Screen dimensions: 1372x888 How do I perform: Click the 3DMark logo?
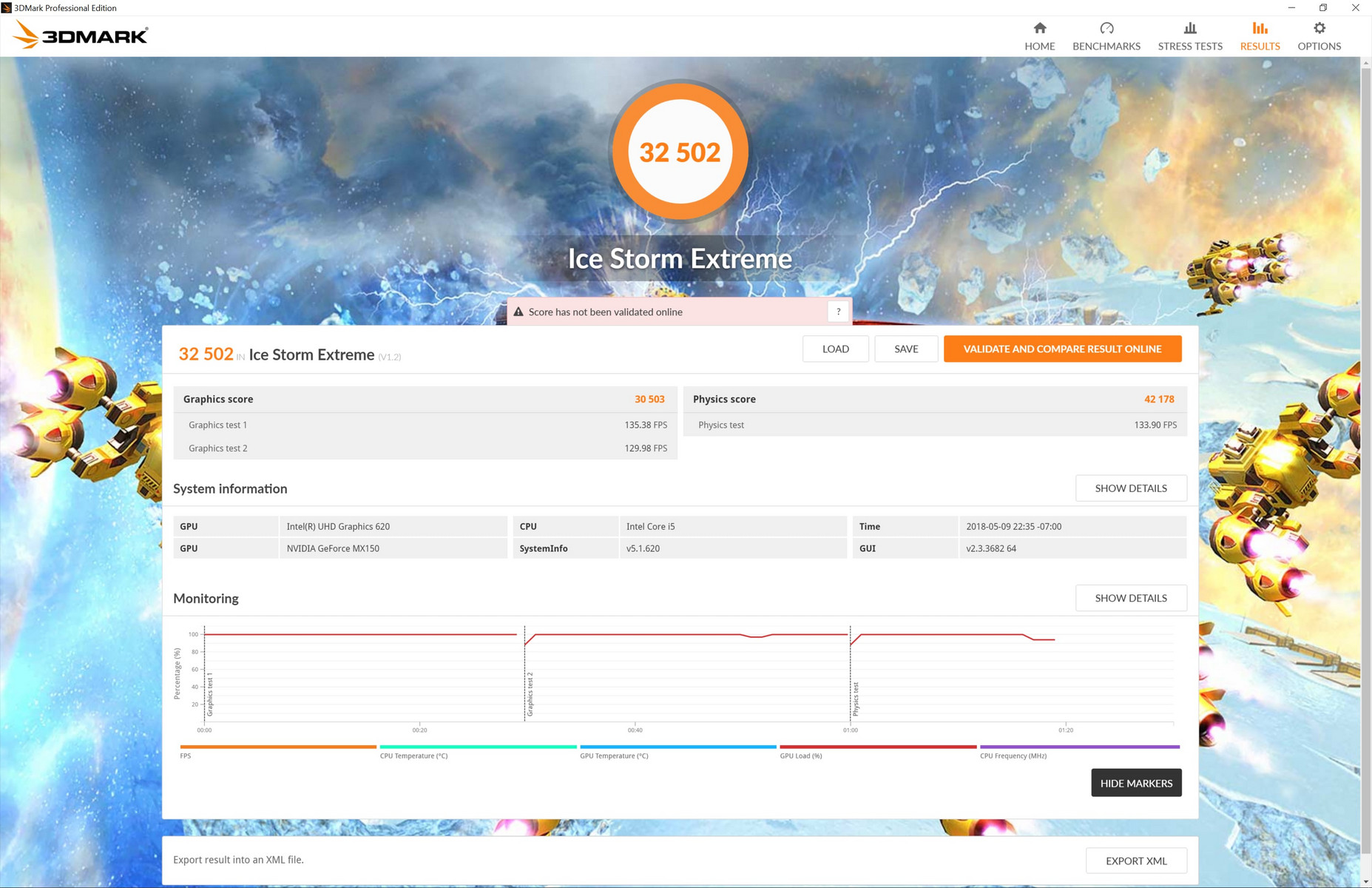click(81, 35)
